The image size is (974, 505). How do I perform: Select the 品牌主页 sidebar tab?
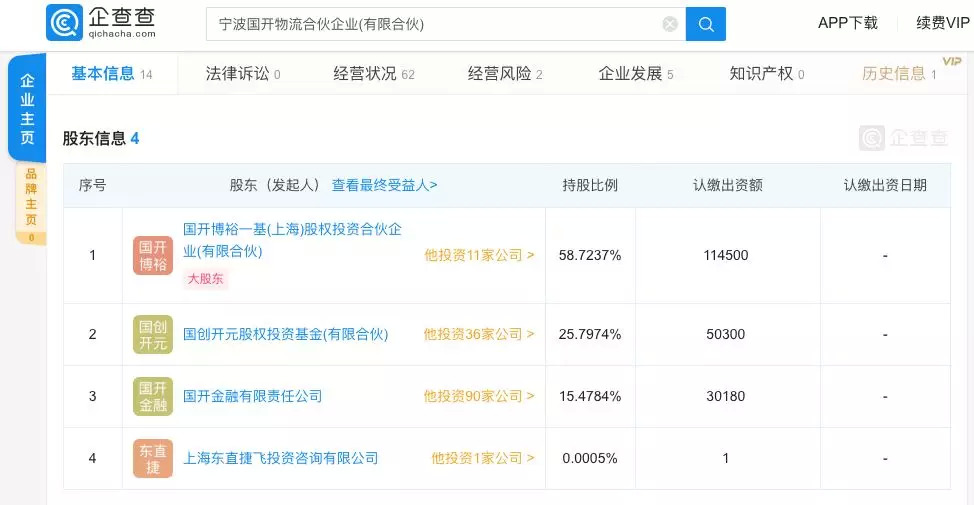tap(31, 204)
